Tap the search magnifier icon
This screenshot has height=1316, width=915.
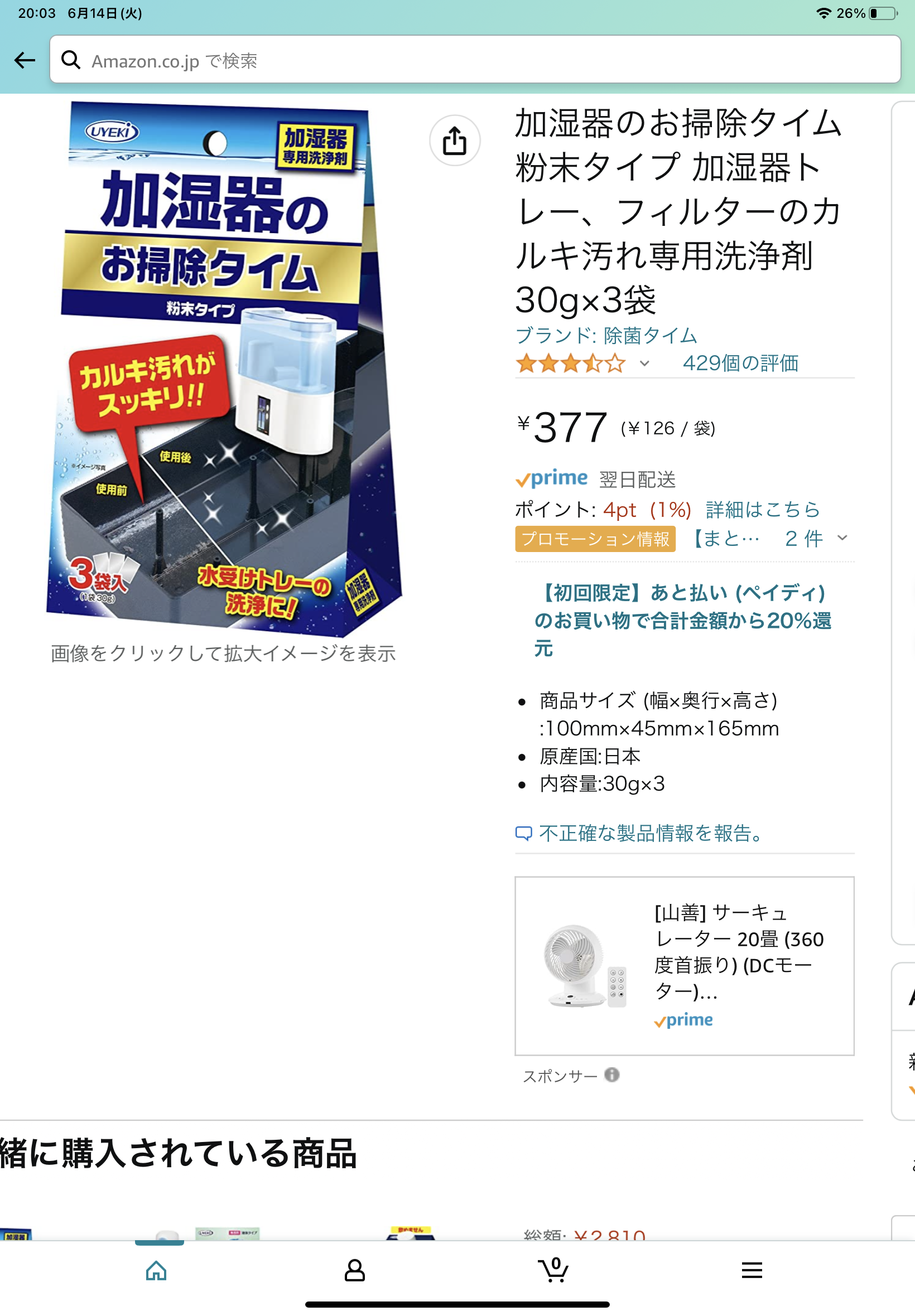pos(71,60)
